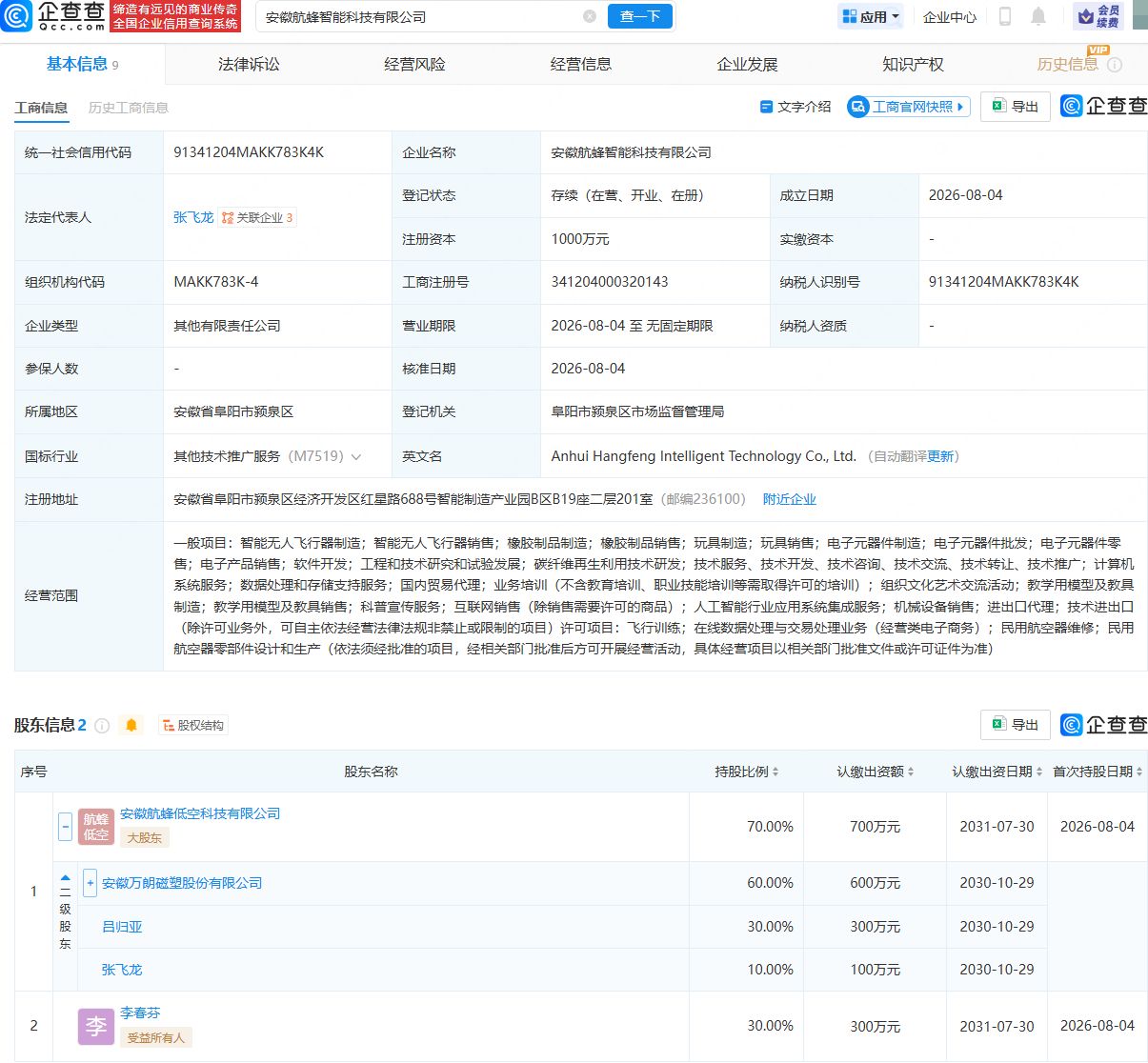This screenshot has width=1148, height=1063.
Task: Open 安徽航蜂低空科技有限公司 link
Action: [200, 813]
